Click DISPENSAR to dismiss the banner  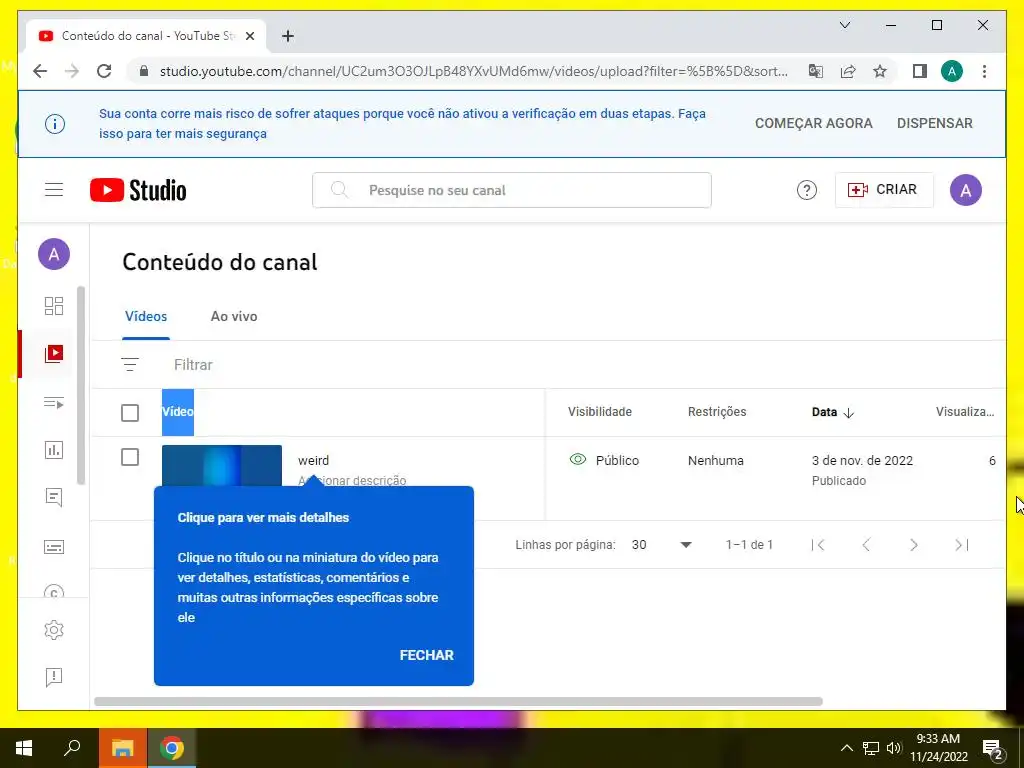point(935,123)
